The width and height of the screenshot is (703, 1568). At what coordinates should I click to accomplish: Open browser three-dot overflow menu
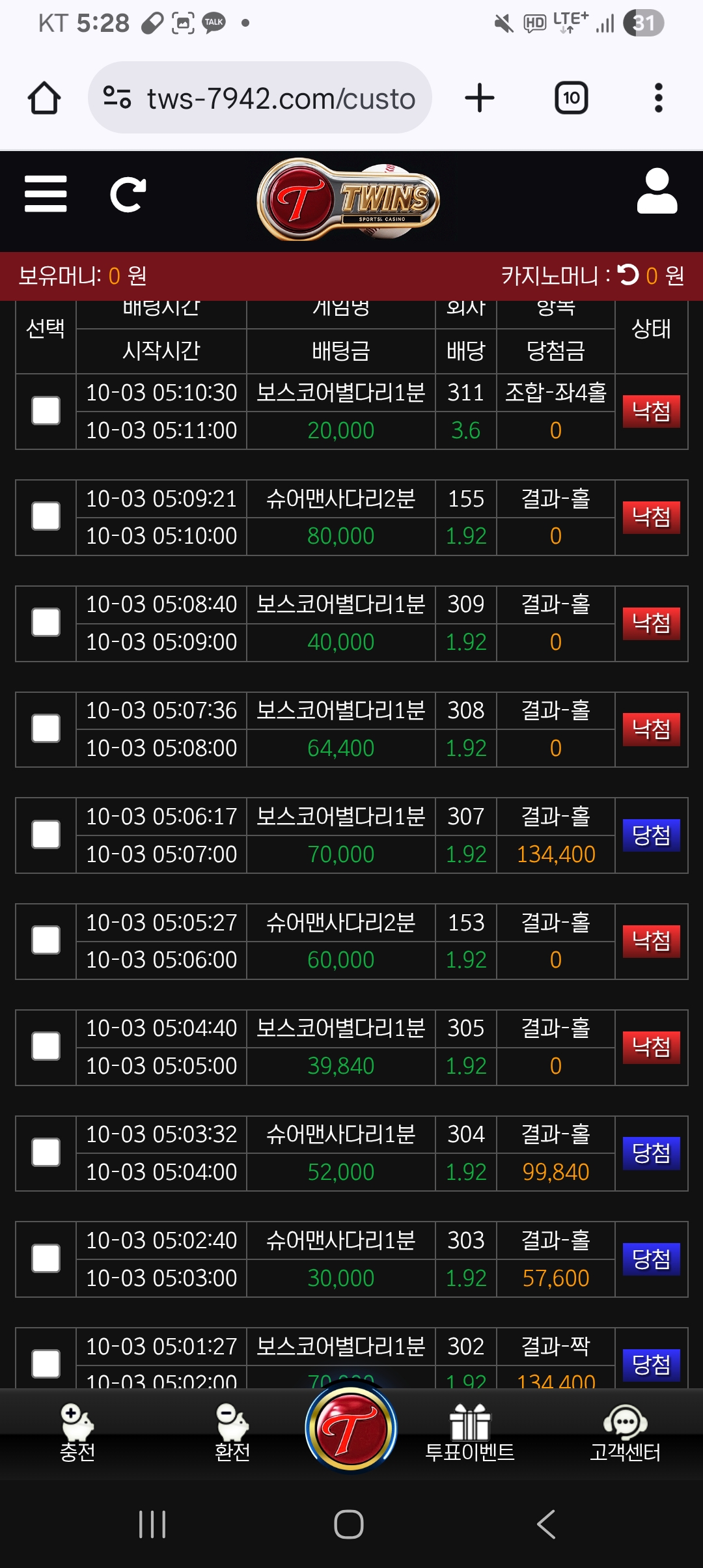click(658, 98)
